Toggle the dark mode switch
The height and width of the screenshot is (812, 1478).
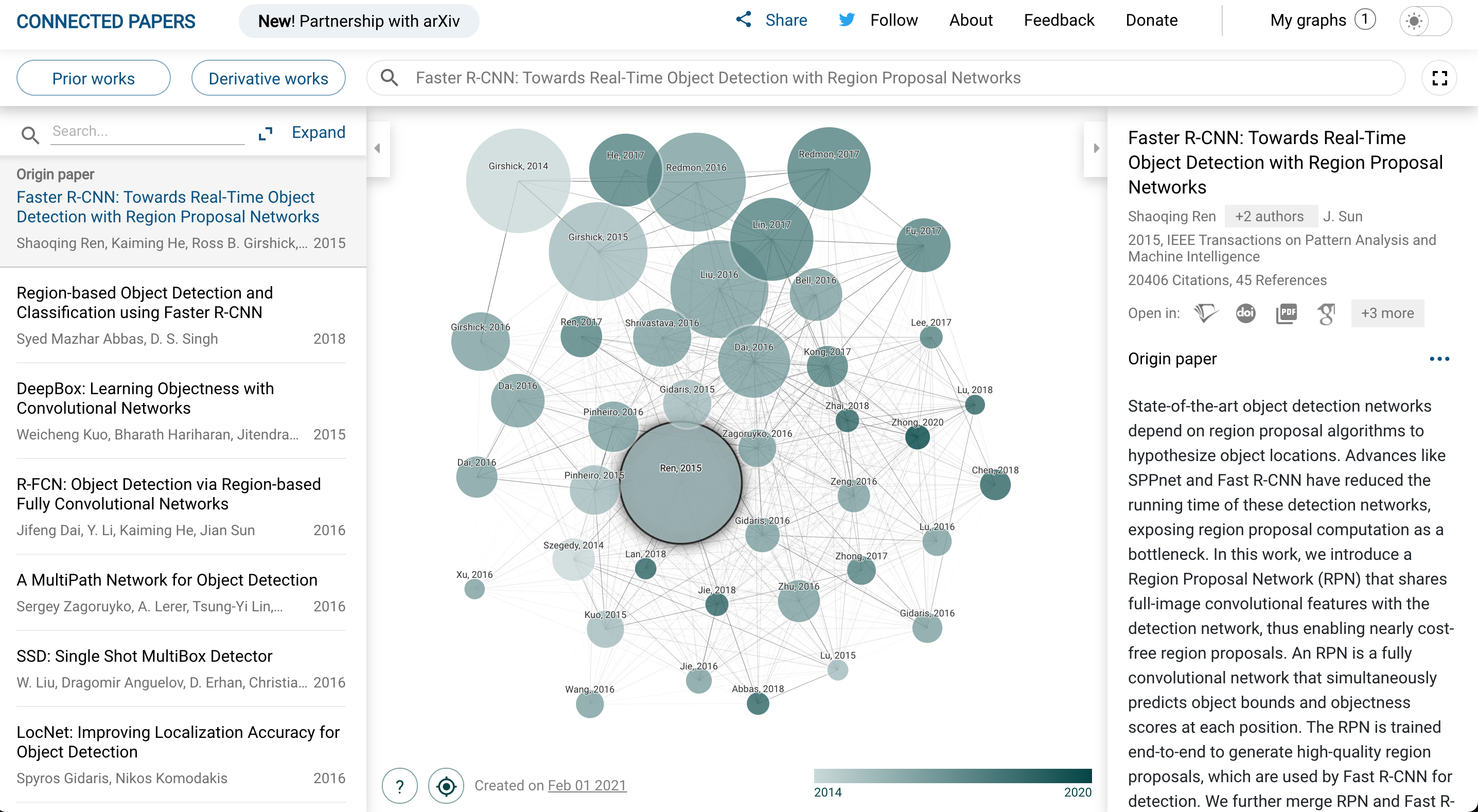pos(1425,21)
